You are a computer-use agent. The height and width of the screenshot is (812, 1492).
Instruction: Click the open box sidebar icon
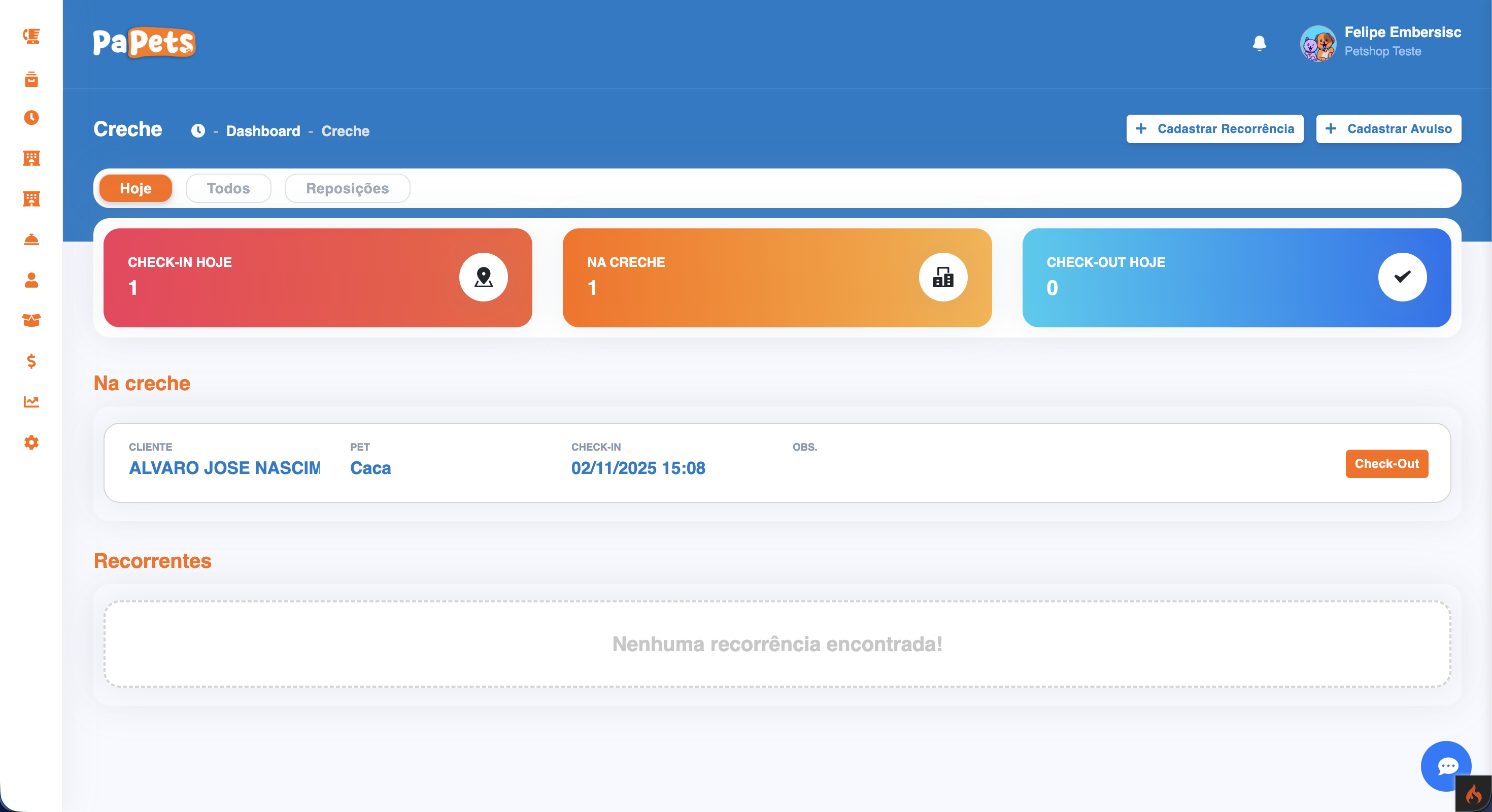[31, 320]
